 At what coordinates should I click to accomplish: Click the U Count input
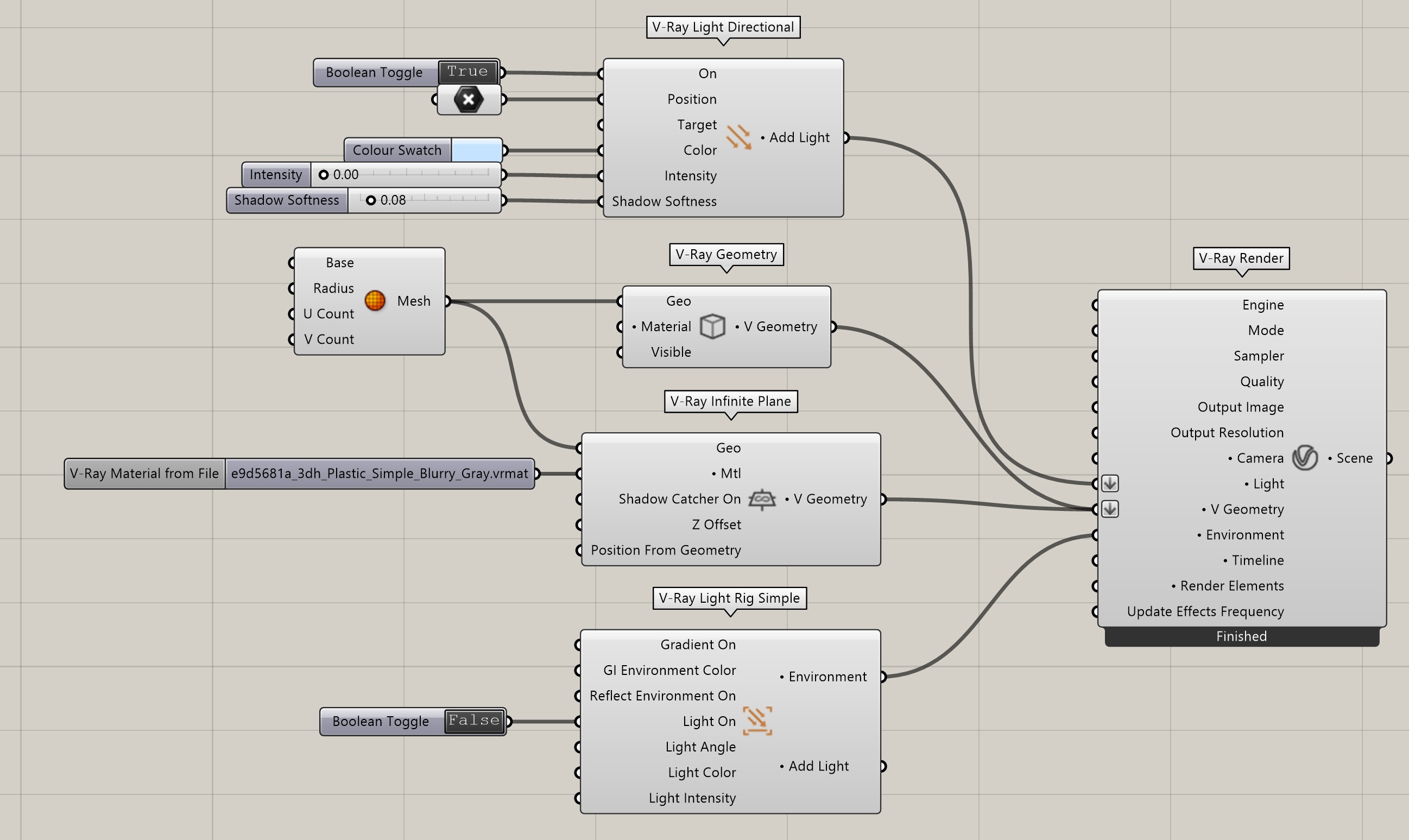(x=328, y=314)
